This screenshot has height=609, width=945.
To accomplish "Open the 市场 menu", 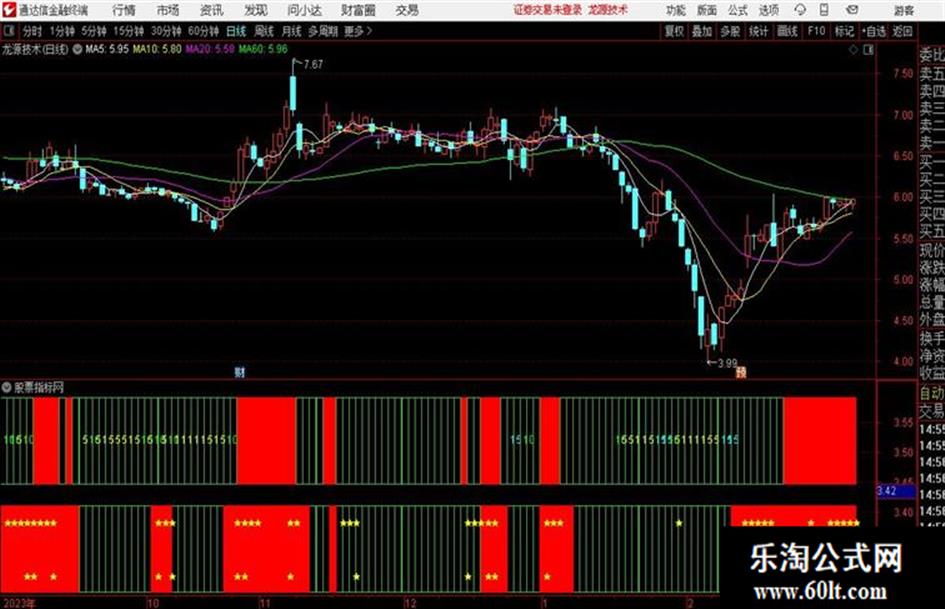I will point(168,10).
